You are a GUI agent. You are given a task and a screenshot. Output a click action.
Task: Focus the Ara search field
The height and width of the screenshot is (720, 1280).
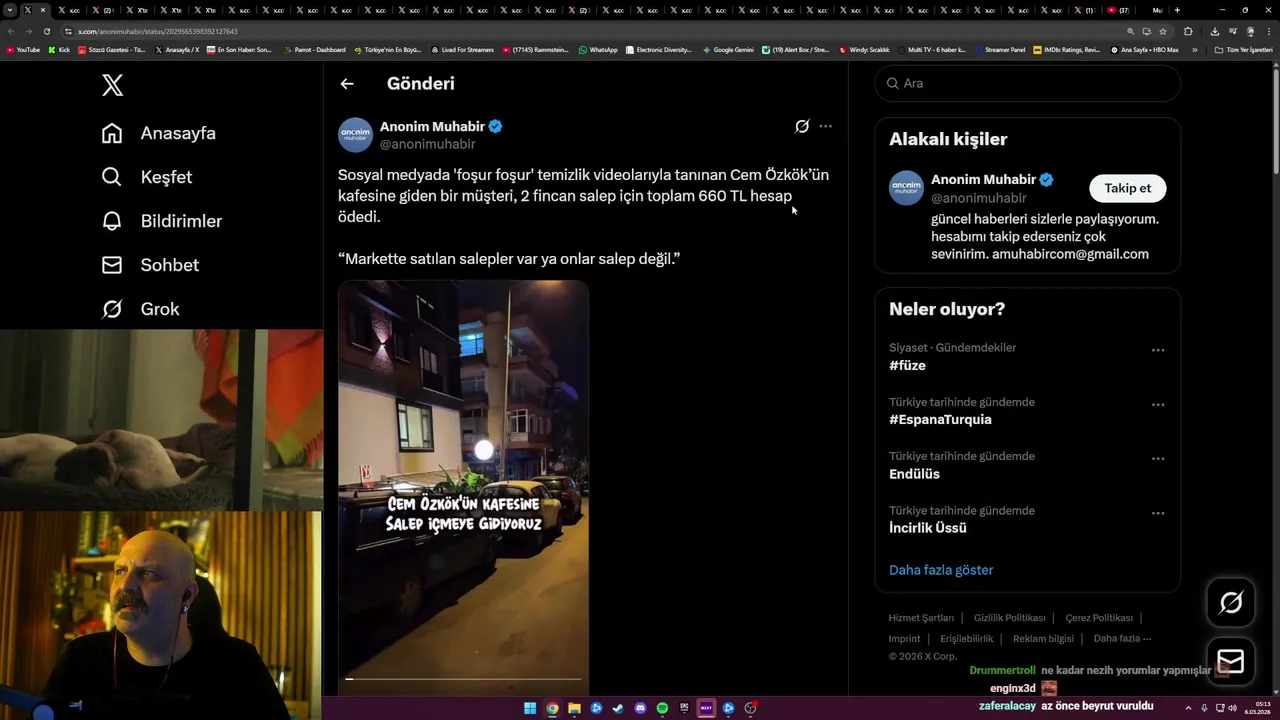(x=1028, y=83)
